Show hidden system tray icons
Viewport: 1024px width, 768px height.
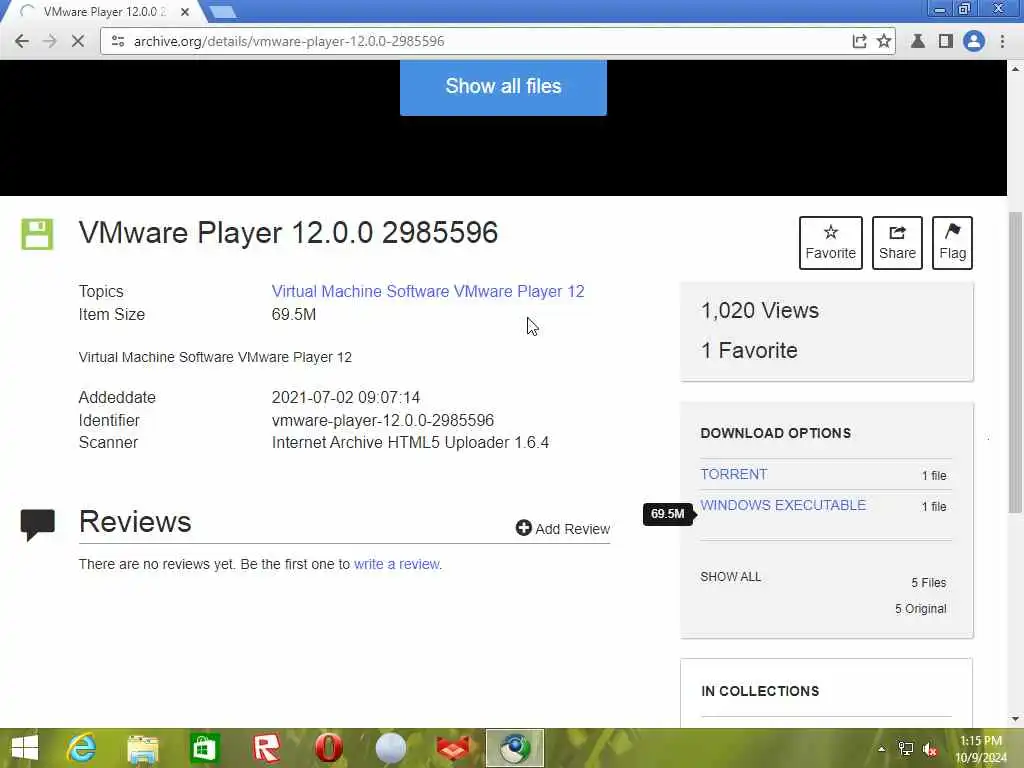coord(882,749)
